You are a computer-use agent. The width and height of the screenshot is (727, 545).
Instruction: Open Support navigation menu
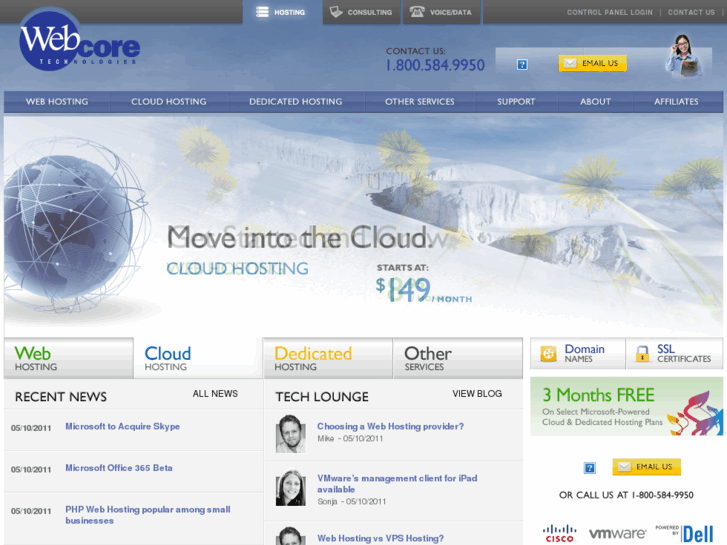516,102
